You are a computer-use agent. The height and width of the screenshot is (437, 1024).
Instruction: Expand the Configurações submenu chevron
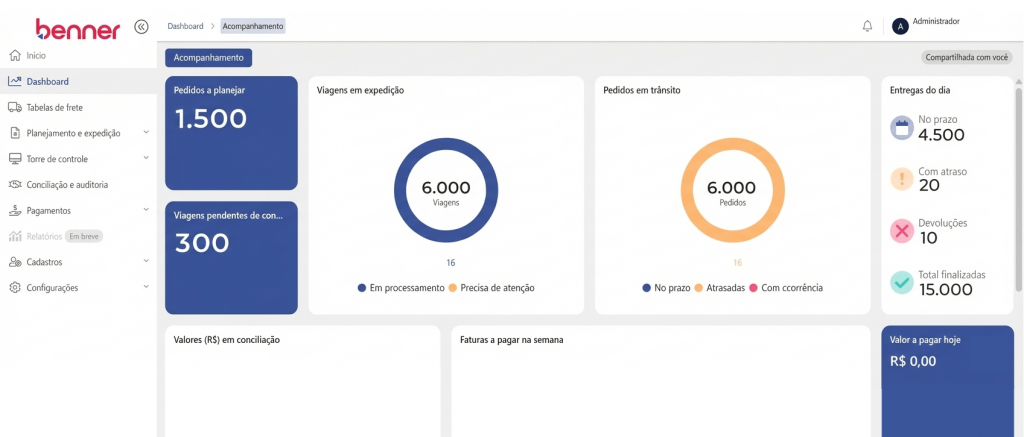[146, 287]
